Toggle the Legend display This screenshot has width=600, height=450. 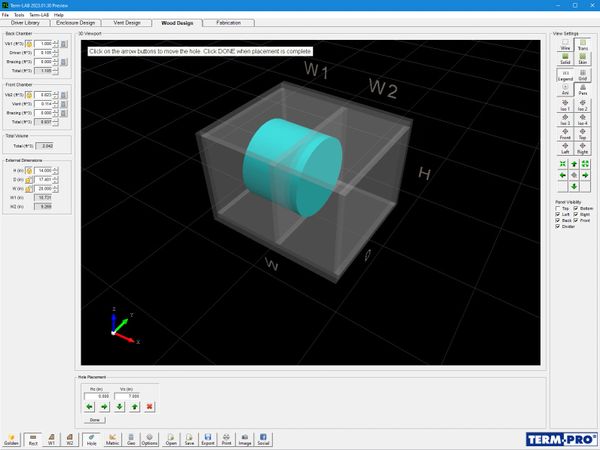[x=565, y=75]
